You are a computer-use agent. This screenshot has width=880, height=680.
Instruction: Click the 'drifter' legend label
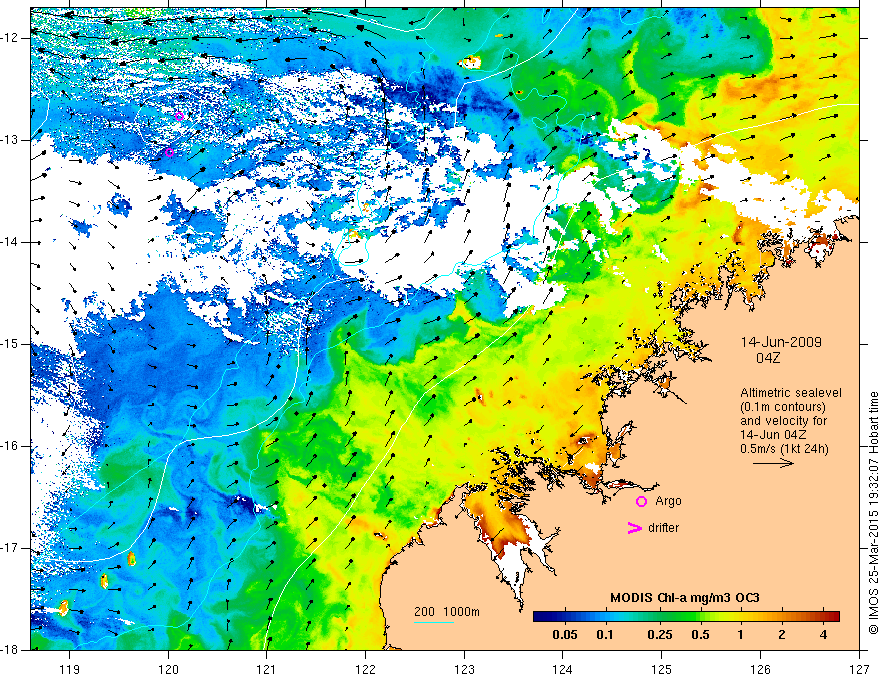pyautogui.click(x=663, y=528)
